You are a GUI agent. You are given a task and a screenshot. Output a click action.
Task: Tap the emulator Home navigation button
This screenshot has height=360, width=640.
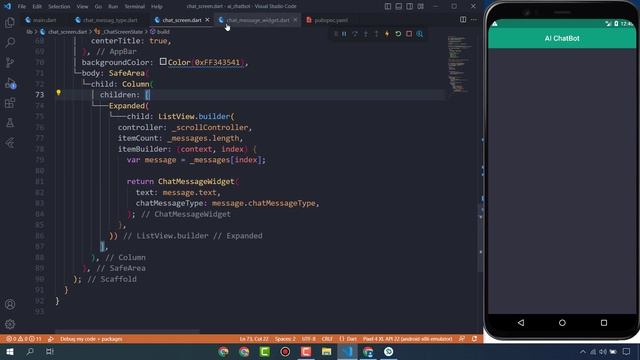click(x=562, y=322)
